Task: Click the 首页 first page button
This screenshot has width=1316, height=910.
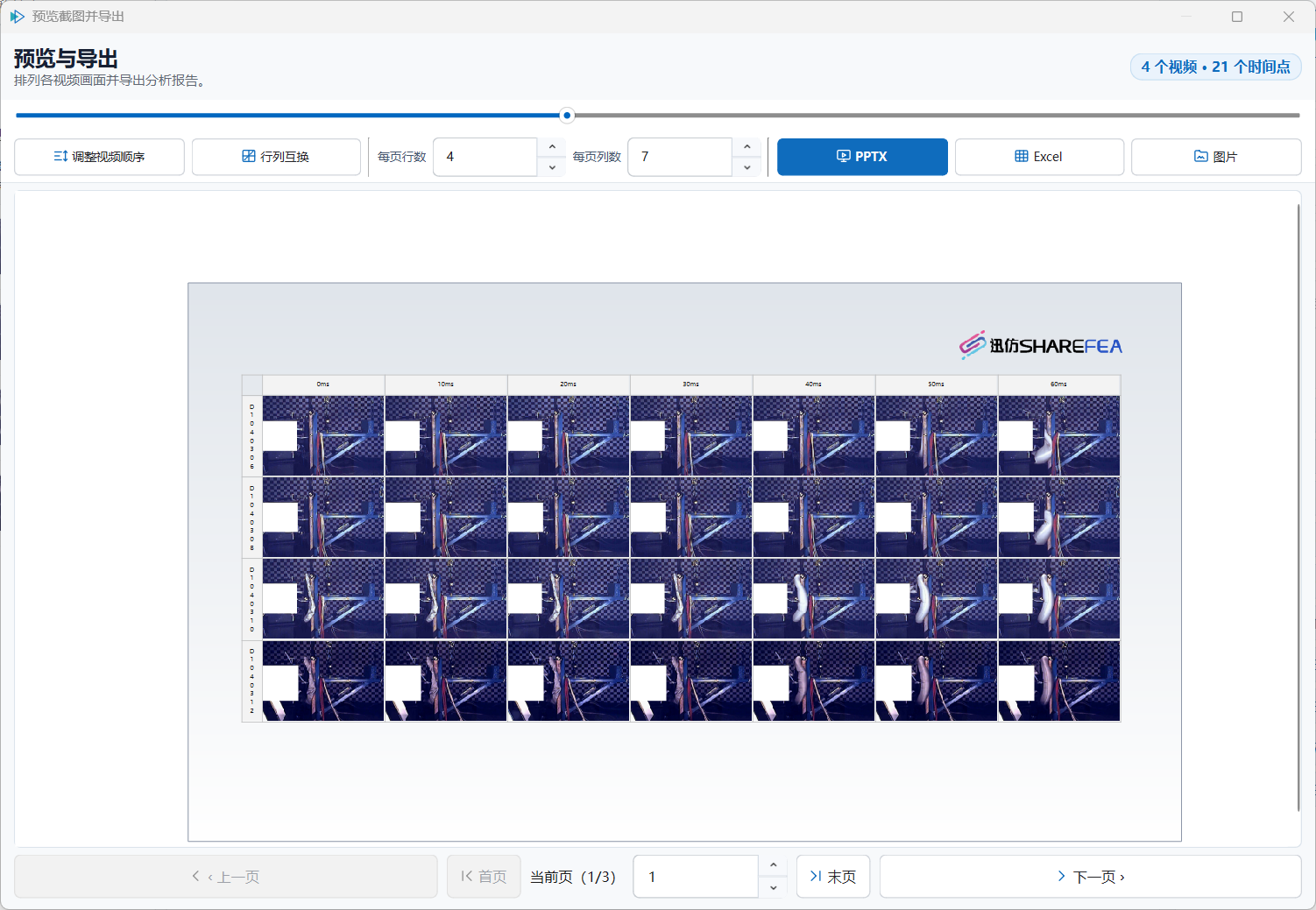Action: coord(484,877)
